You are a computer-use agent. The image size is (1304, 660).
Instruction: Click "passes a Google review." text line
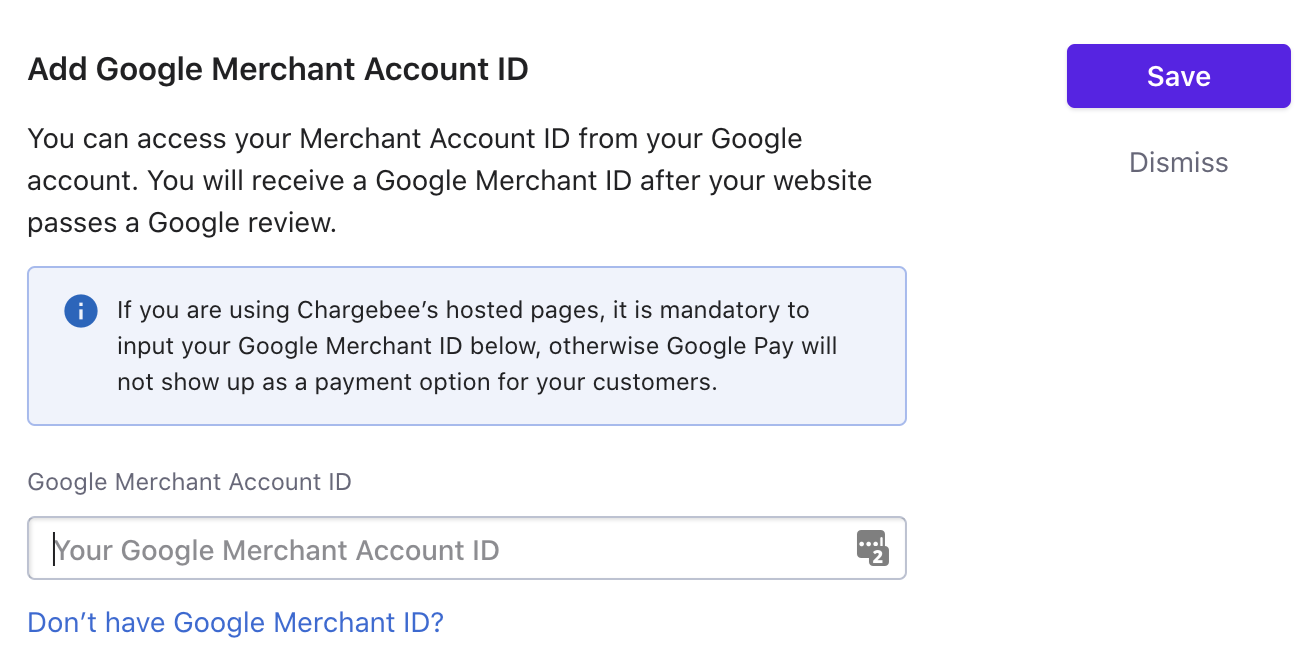pos(182,222)
